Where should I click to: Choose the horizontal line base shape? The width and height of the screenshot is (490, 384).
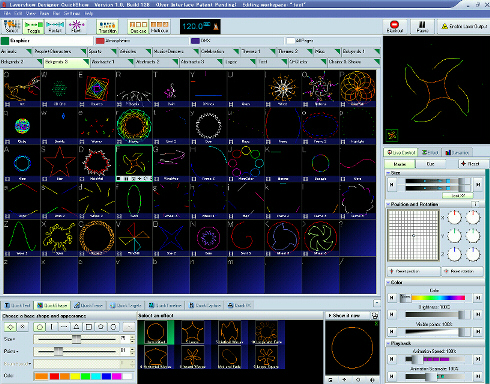(64, 327)
